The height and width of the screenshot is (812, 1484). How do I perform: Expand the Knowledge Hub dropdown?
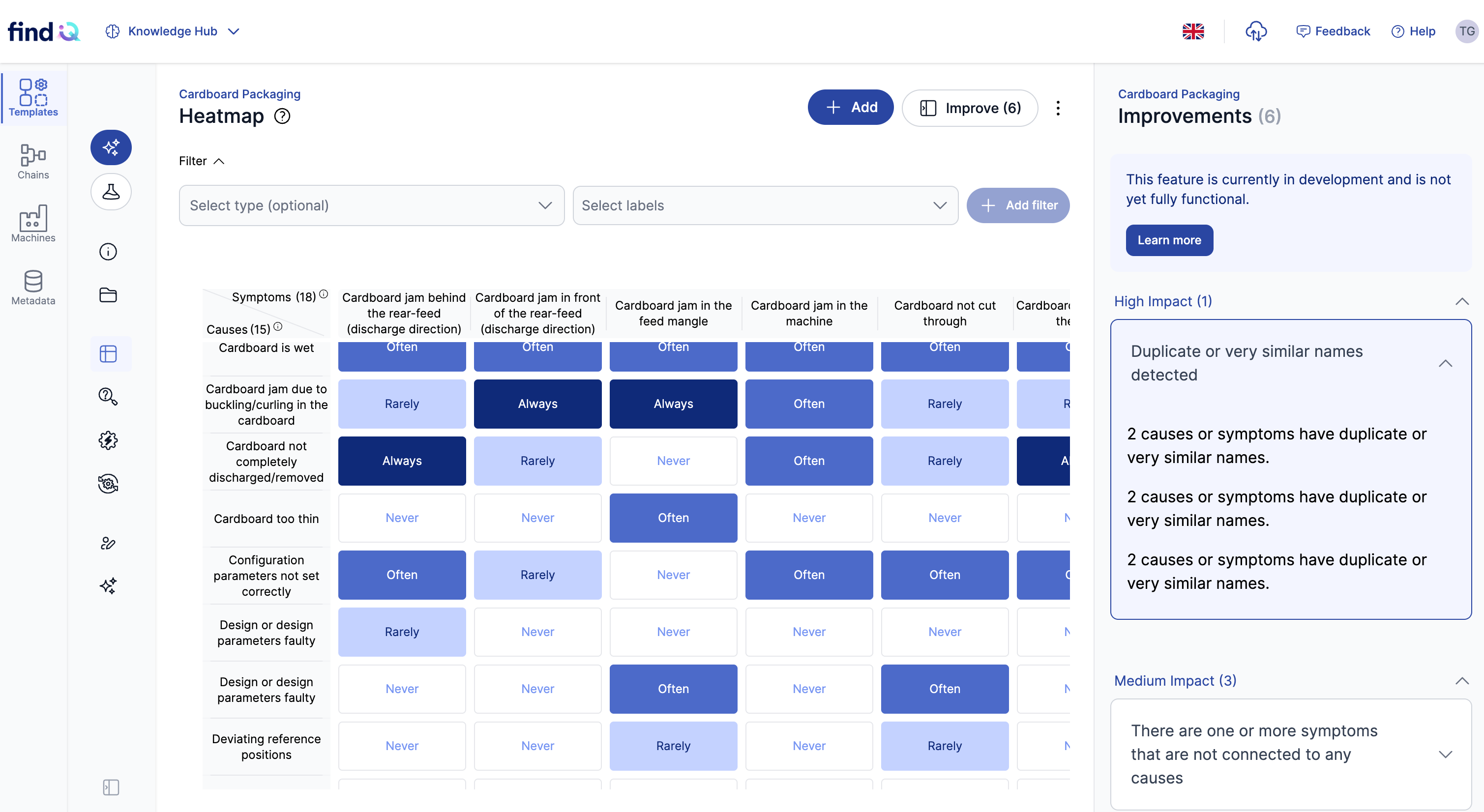click(x=233, y=31)
